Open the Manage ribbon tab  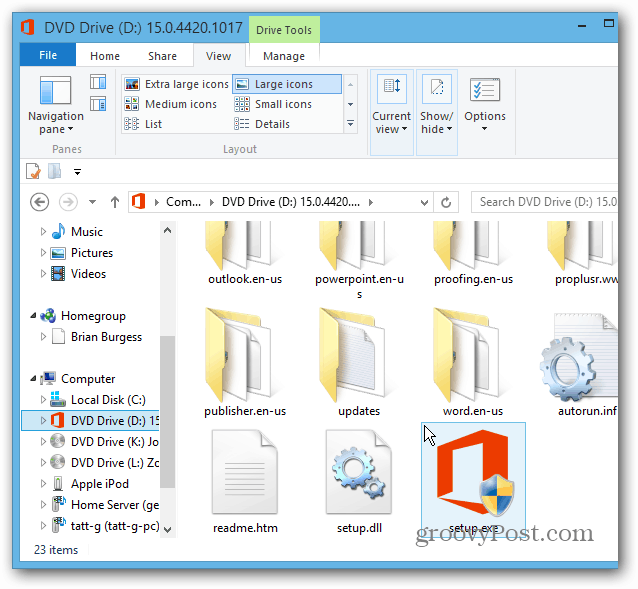tap(284, 56)
